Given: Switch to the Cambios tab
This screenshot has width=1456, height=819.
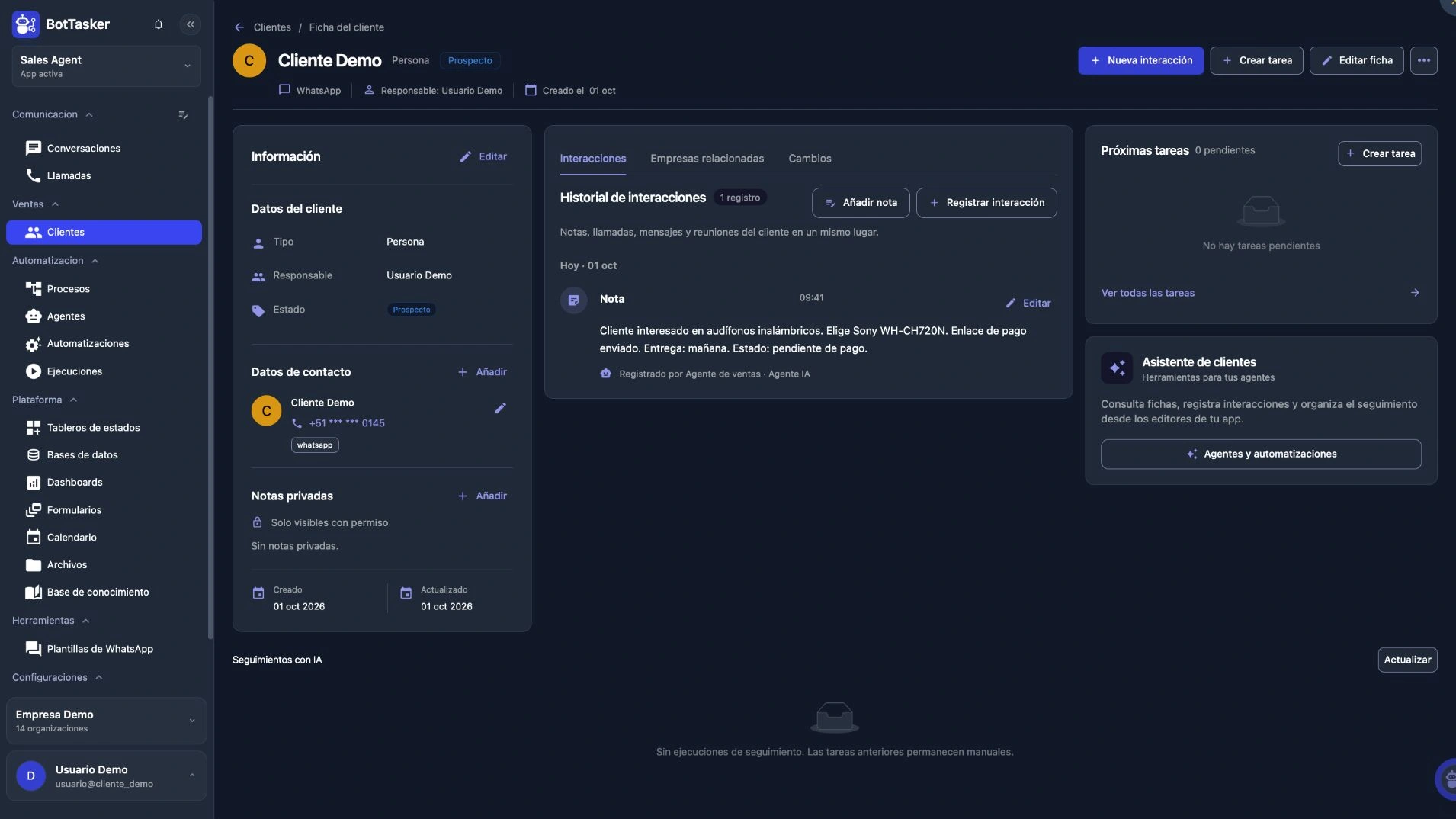Looking at the screenshot, I should pos(810,159).
